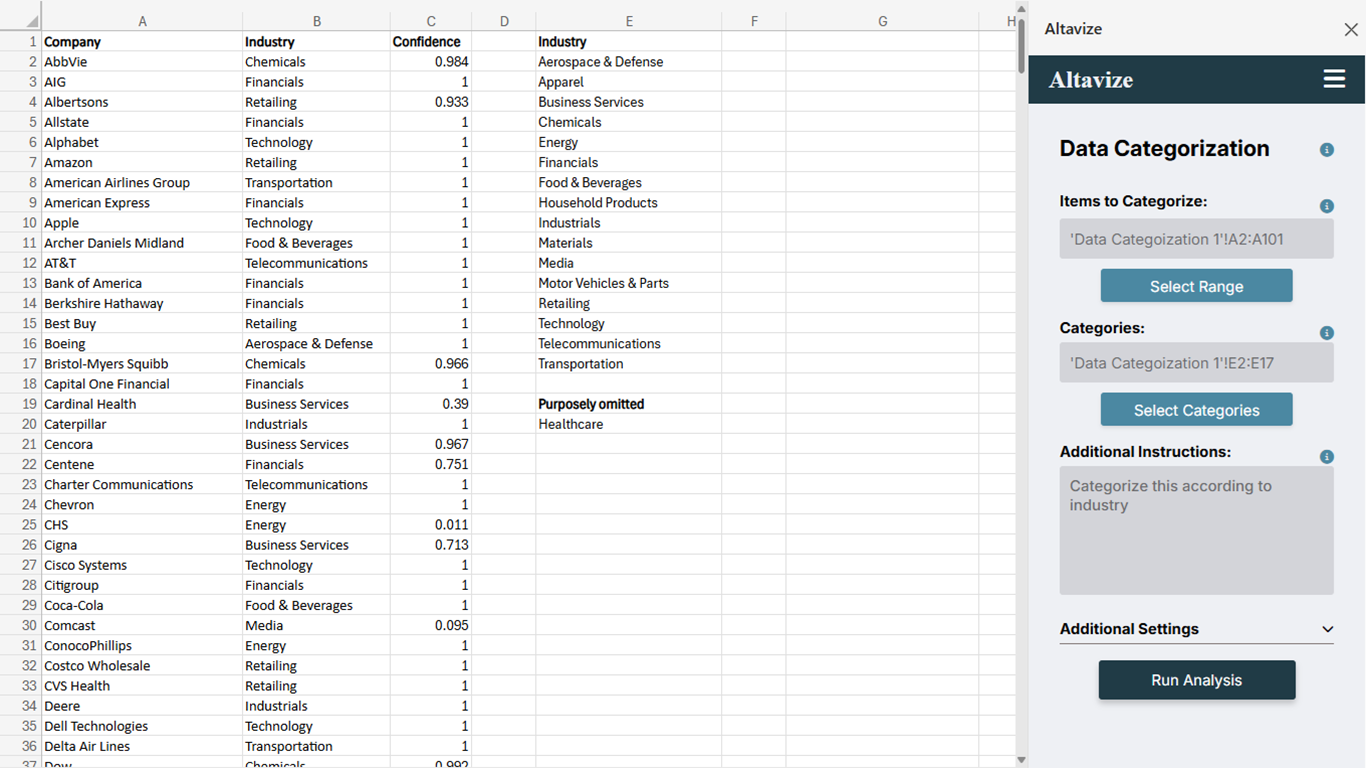Click info icon next to Items to Categorize
Image resolution: width=1366 pixels, height=768 pixels.
(x=1327, y=206)
